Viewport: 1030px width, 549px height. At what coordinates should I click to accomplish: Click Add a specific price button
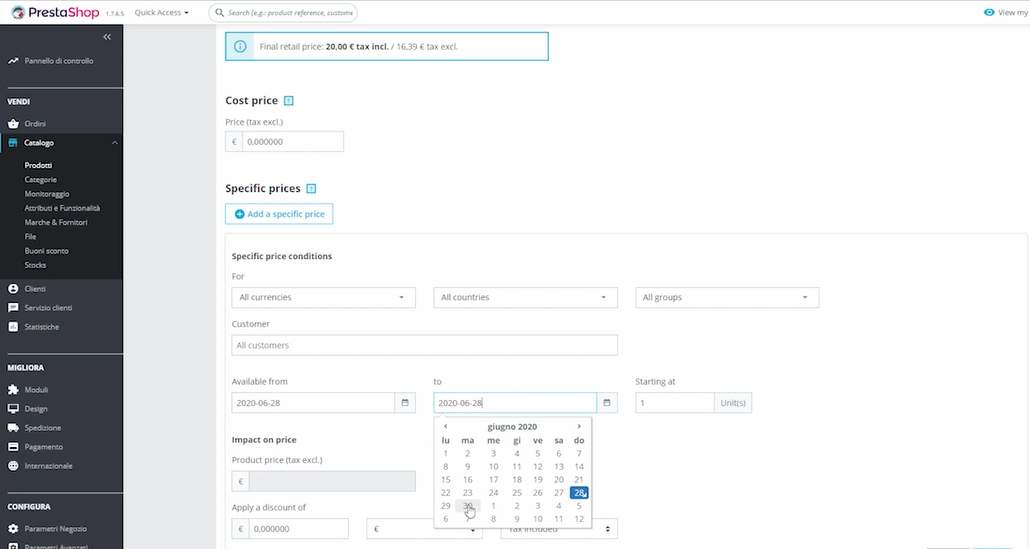(x=279, y=214)
